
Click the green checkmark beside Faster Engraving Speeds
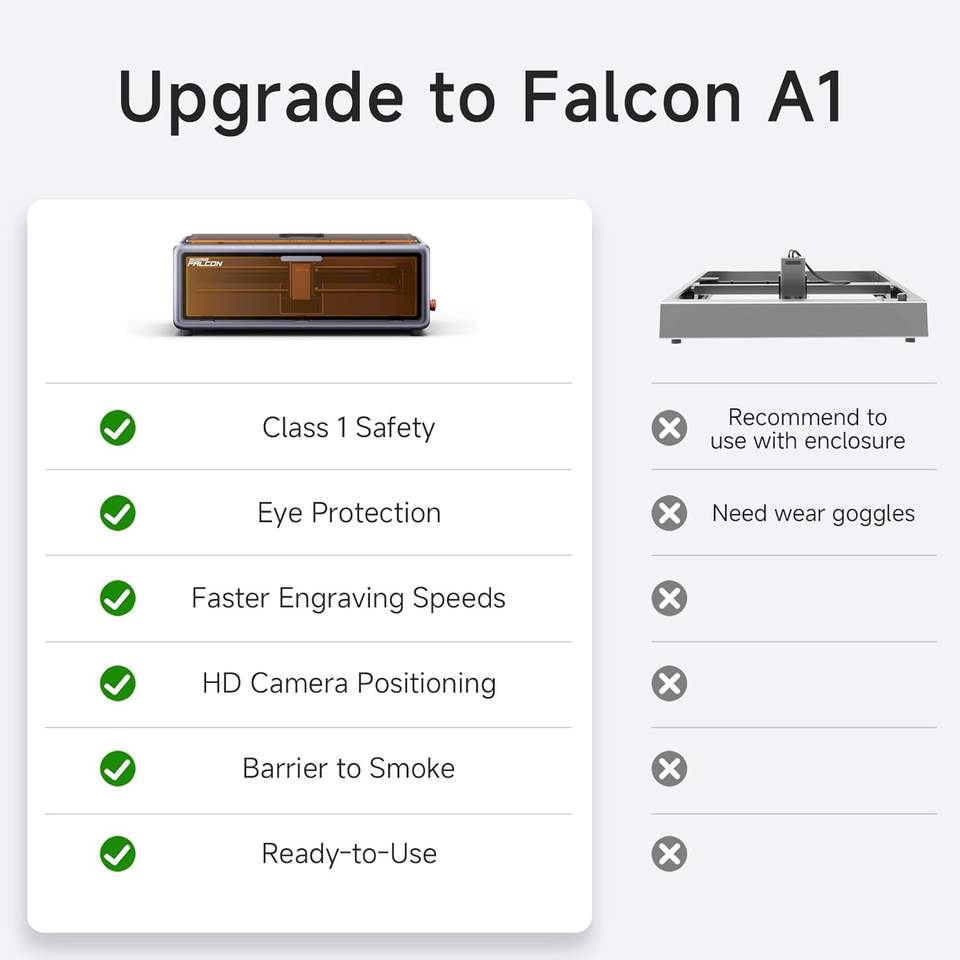(x=118, y=598)
